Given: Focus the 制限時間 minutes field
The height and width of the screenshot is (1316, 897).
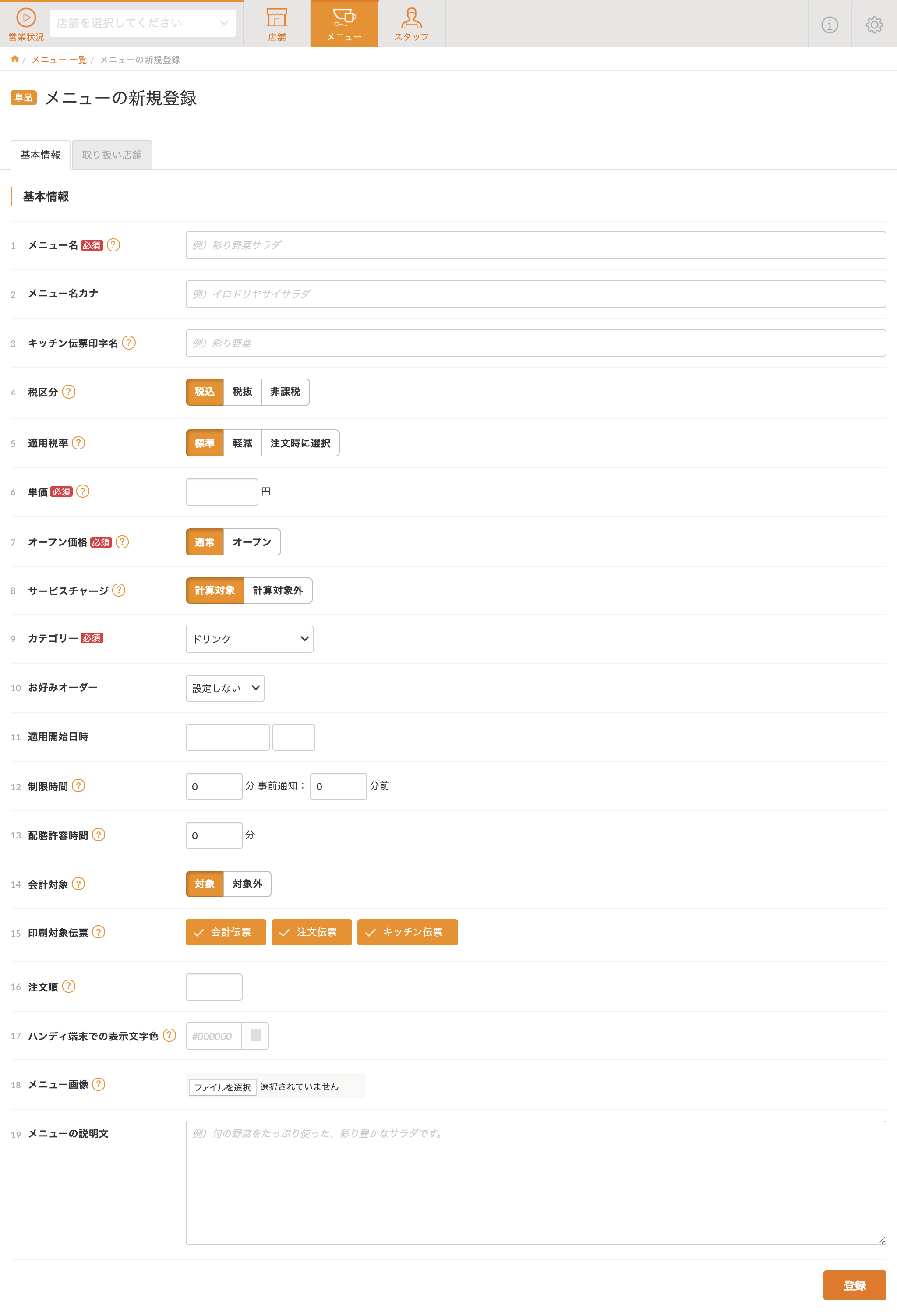Looking at the screenshot, I should click(214, 786).
